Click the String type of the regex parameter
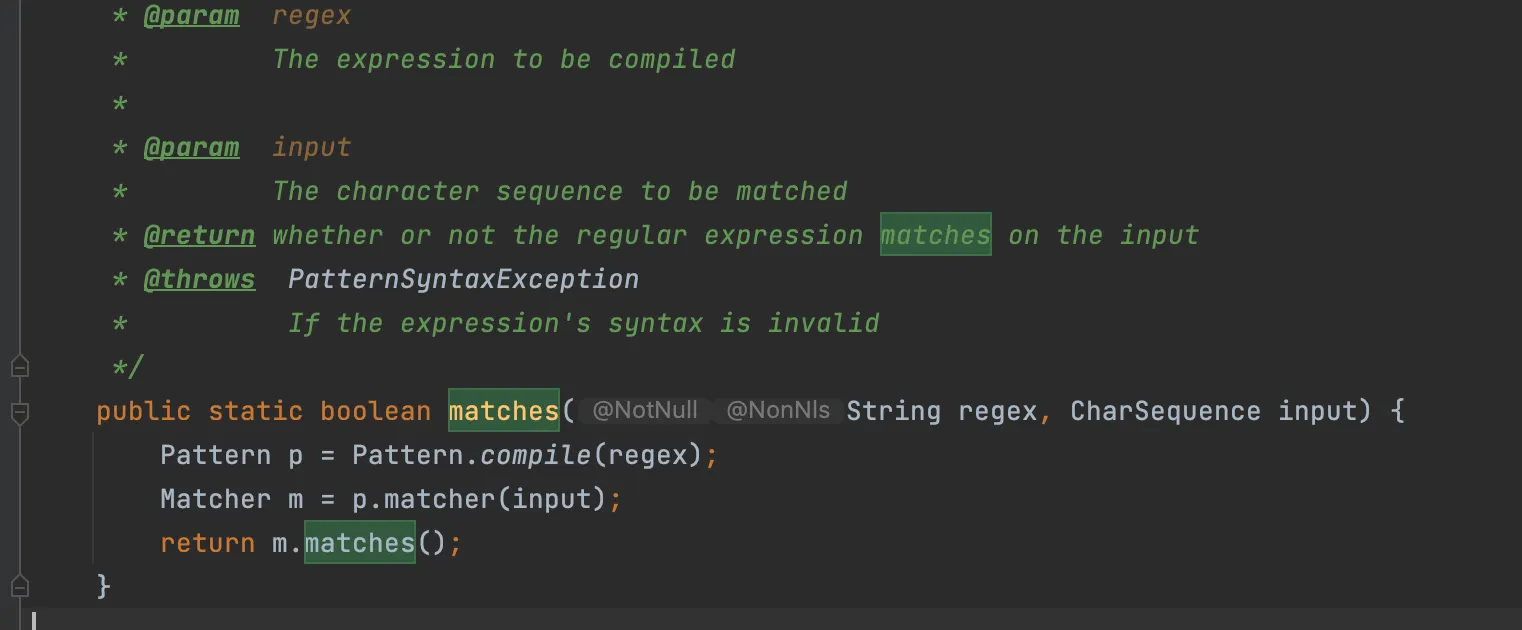 tap(893, 411)
